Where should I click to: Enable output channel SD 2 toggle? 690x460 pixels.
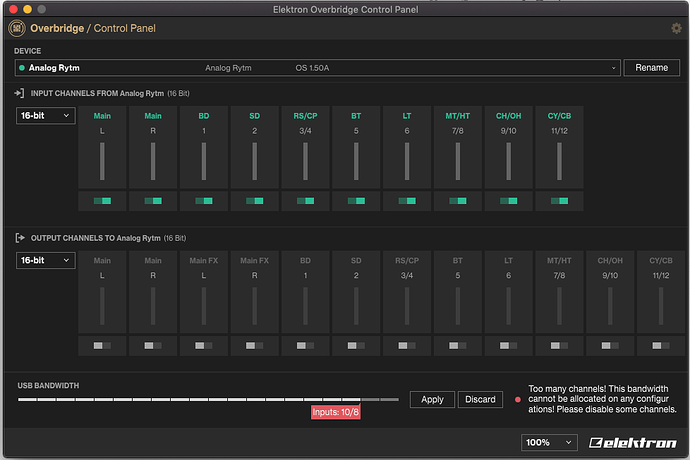(x=356, y=346)
